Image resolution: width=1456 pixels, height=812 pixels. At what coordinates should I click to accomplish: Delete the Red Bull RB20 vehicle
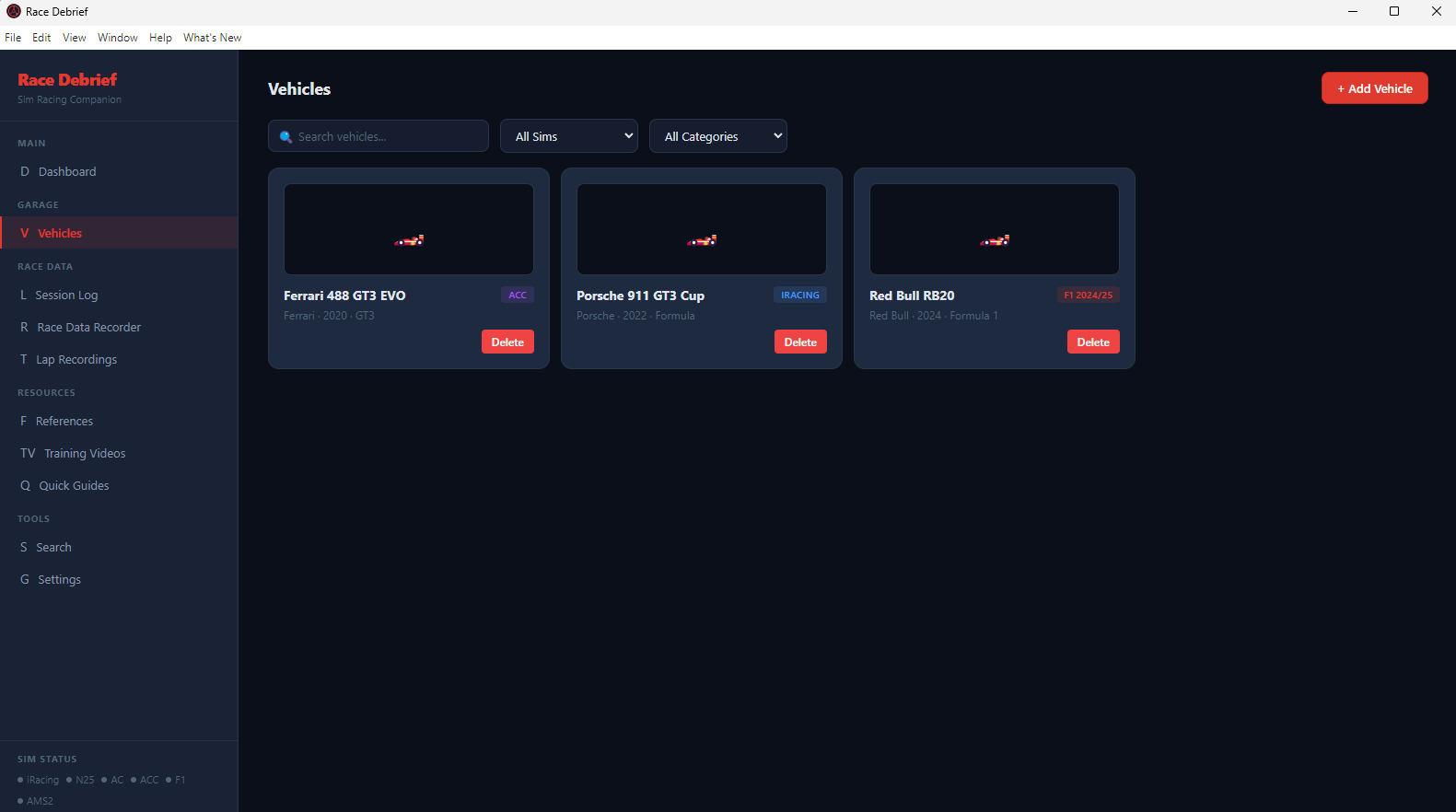click(1093, 342)
